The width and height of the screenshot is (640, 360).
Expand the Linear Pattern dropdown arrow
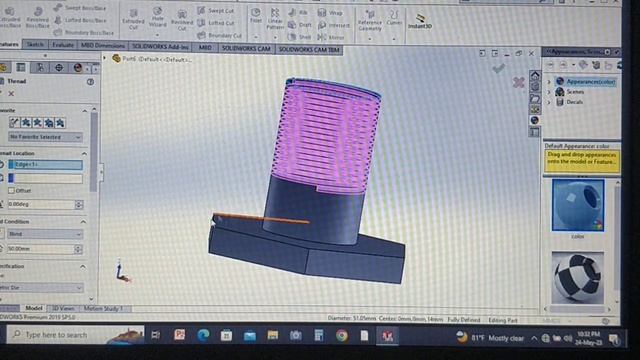click(275, 38)
